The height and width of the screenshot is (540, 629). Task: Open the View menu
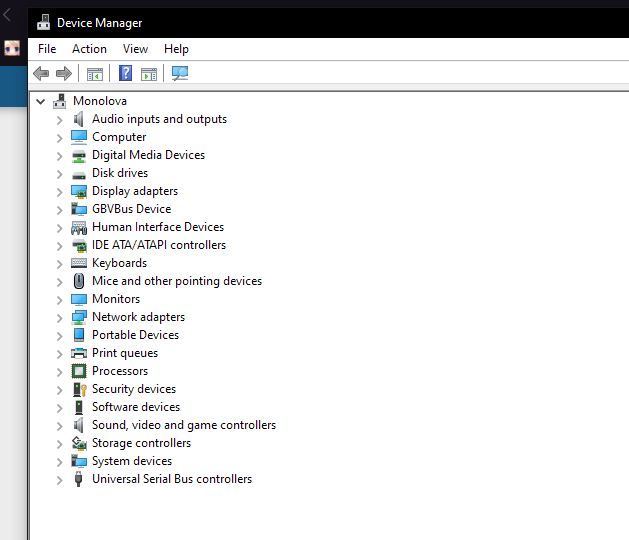tap(136, 49)
